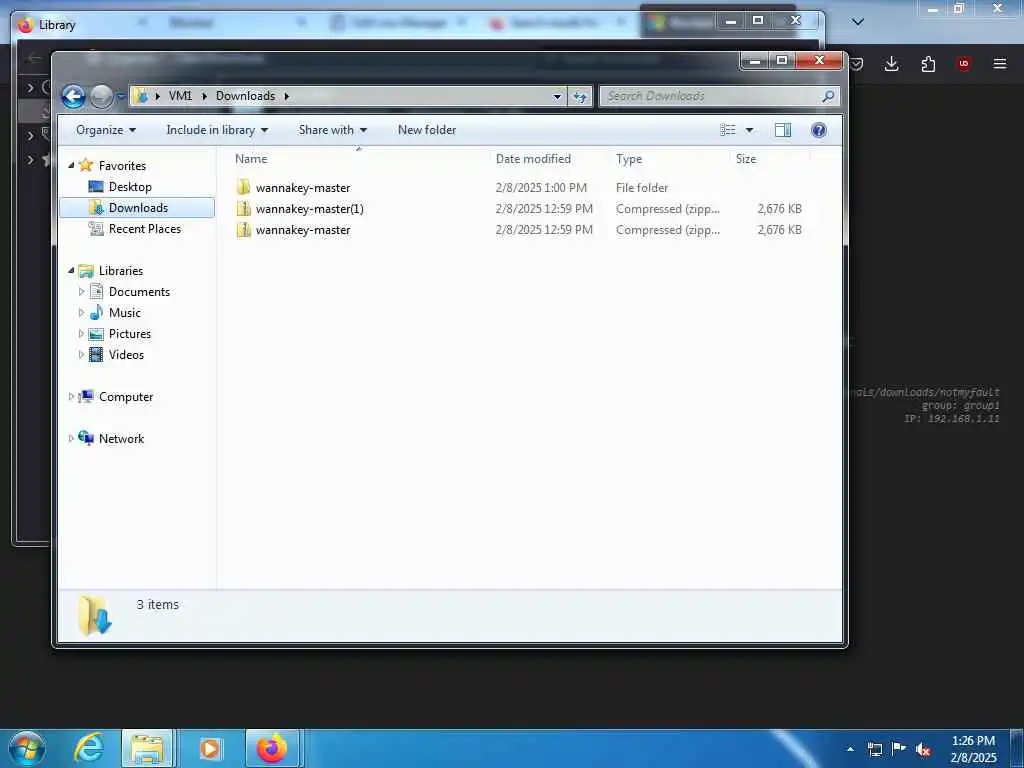Click Downloads in the address breadcrumb
The image size is (1024, 768).
coord(246,96)
